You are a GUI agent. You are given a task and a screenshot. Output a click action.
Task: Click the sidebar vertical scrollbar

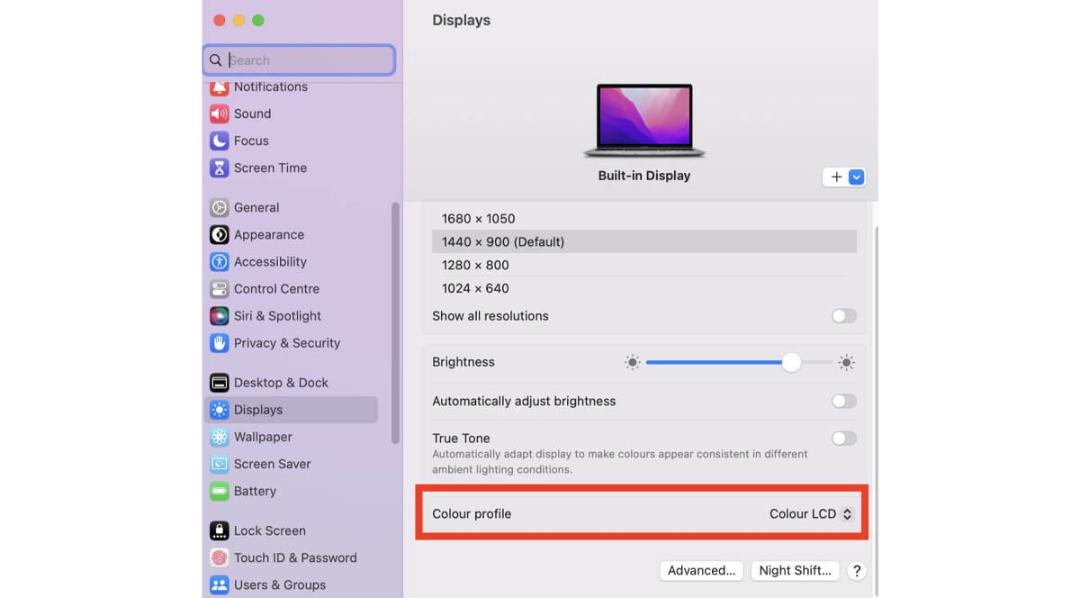click(395, 322)
